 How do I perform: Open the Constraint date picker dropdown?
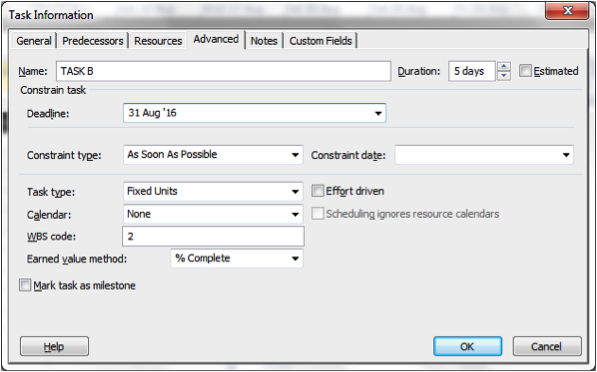click(x=566, y=155)
